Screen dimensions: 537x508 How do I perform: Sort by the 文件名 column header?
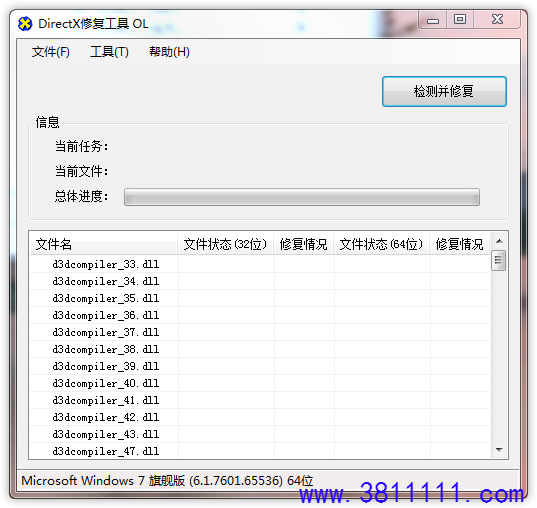pos(103,244)
